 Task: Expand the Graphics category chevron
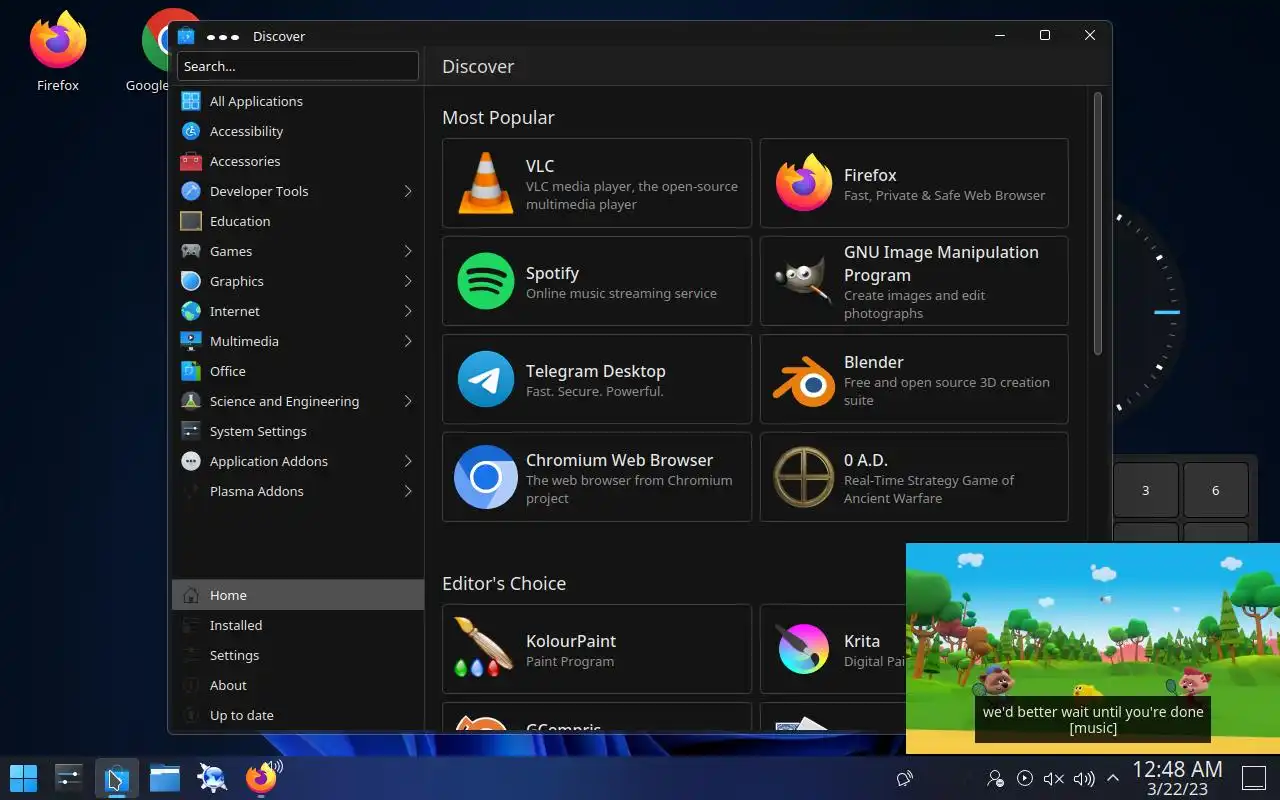coord(408,281)
